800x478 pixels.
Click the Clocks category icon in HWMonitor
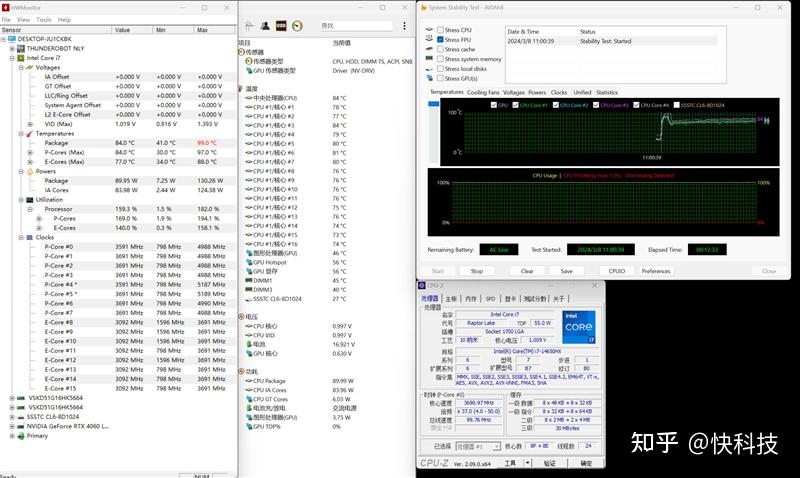tap(30, 238)
